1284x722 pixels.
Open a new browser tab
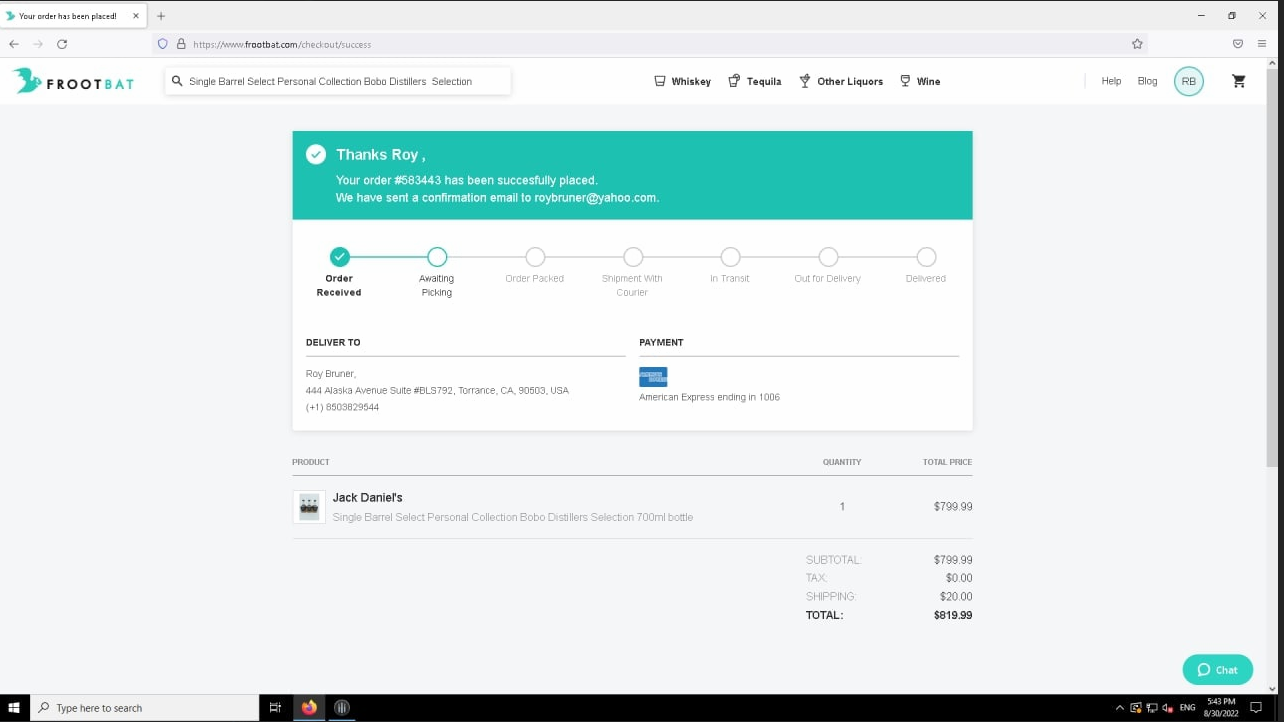click(x=161, y=16)
